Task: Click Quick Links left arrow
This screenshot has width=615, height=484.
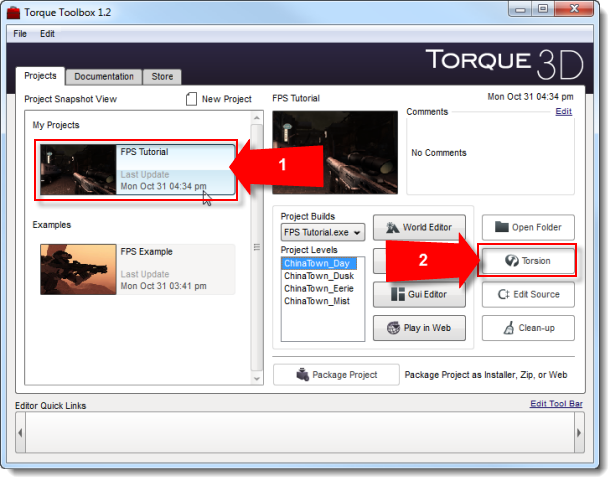Action: click(x=20, y=433)
